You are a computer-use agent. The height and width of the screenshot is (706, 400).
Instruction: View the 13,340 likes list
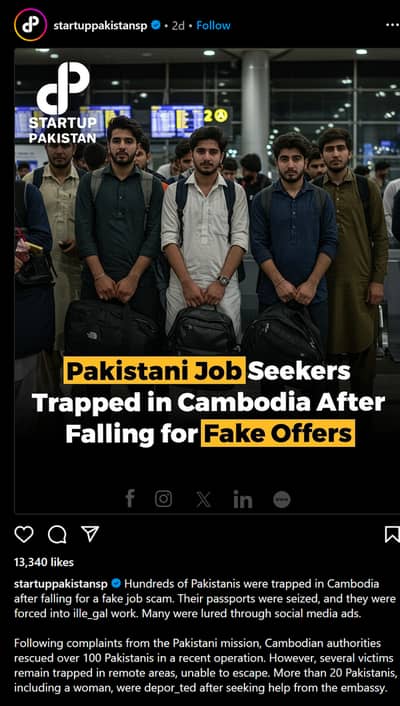coord(44,562)
